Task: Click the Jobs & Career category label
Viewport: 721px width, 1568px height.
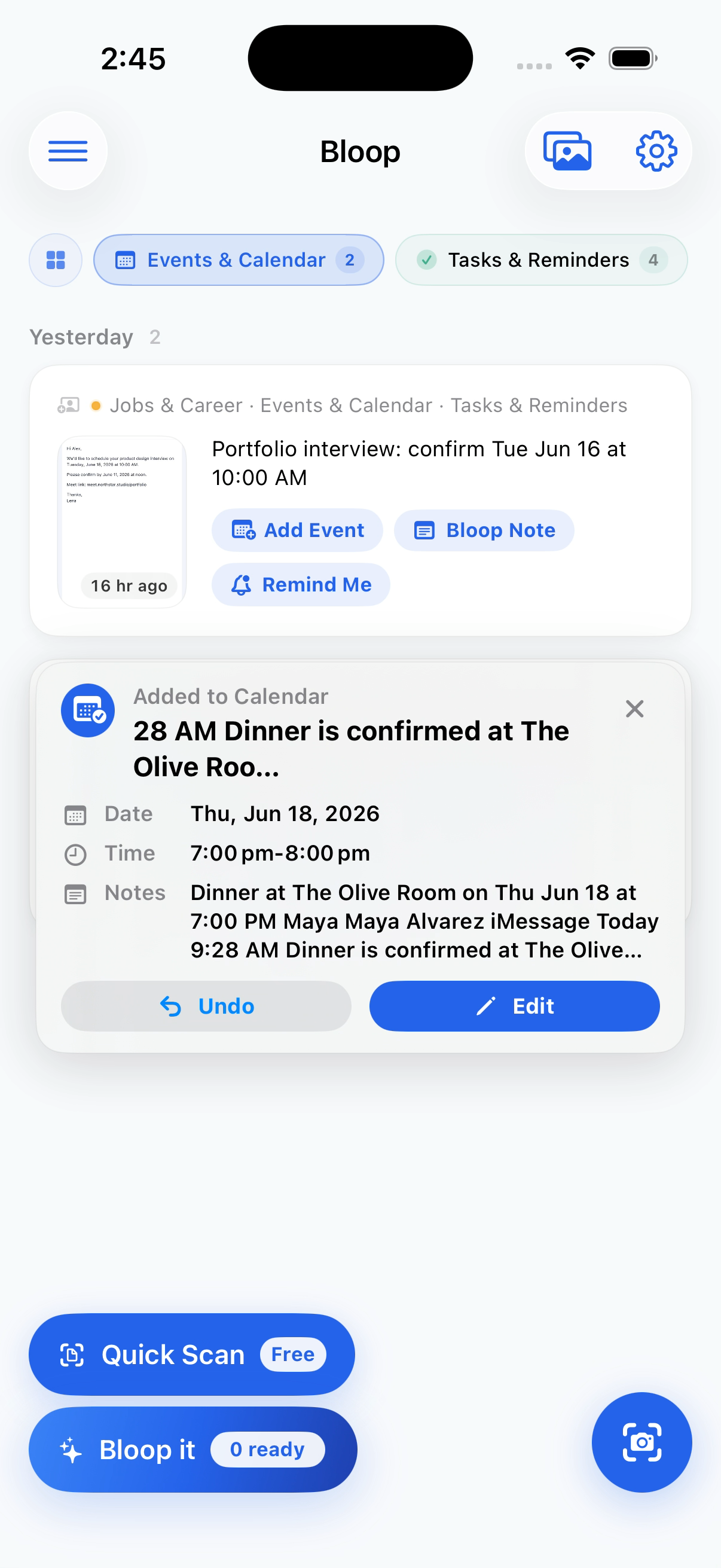Action: pos(176,405)
